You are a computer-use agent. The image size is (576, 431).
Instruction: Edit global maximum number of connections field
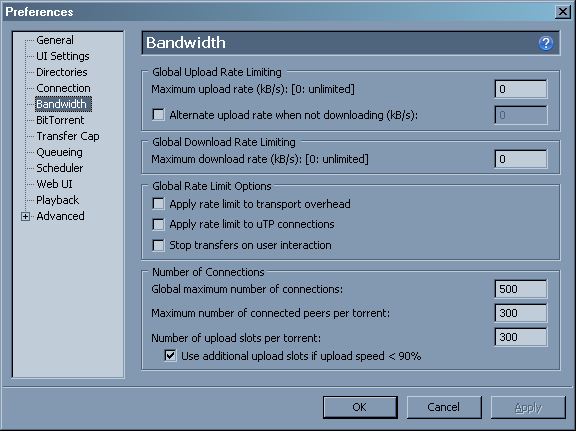(521, 289)
